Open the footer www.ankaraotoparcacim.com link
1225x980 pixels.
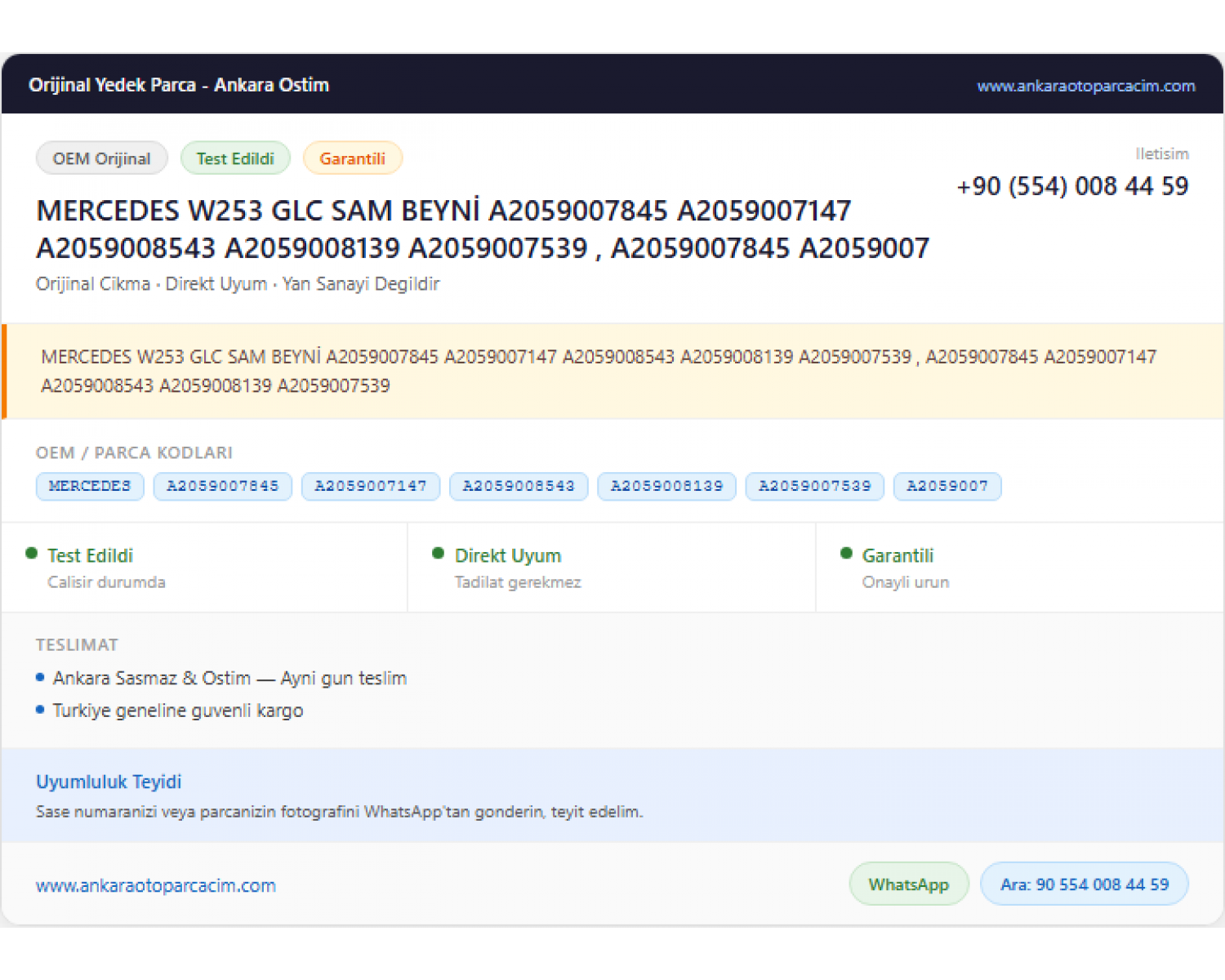click(x=156, y=885)
